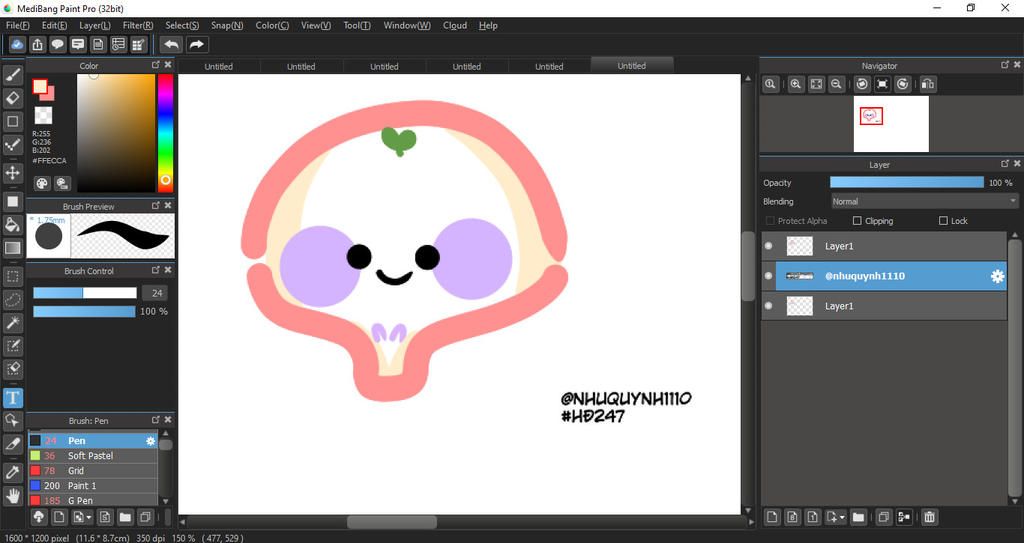
Task: Delete layer using trash icon
Action: pyautogui.click(x=929, y=517)
